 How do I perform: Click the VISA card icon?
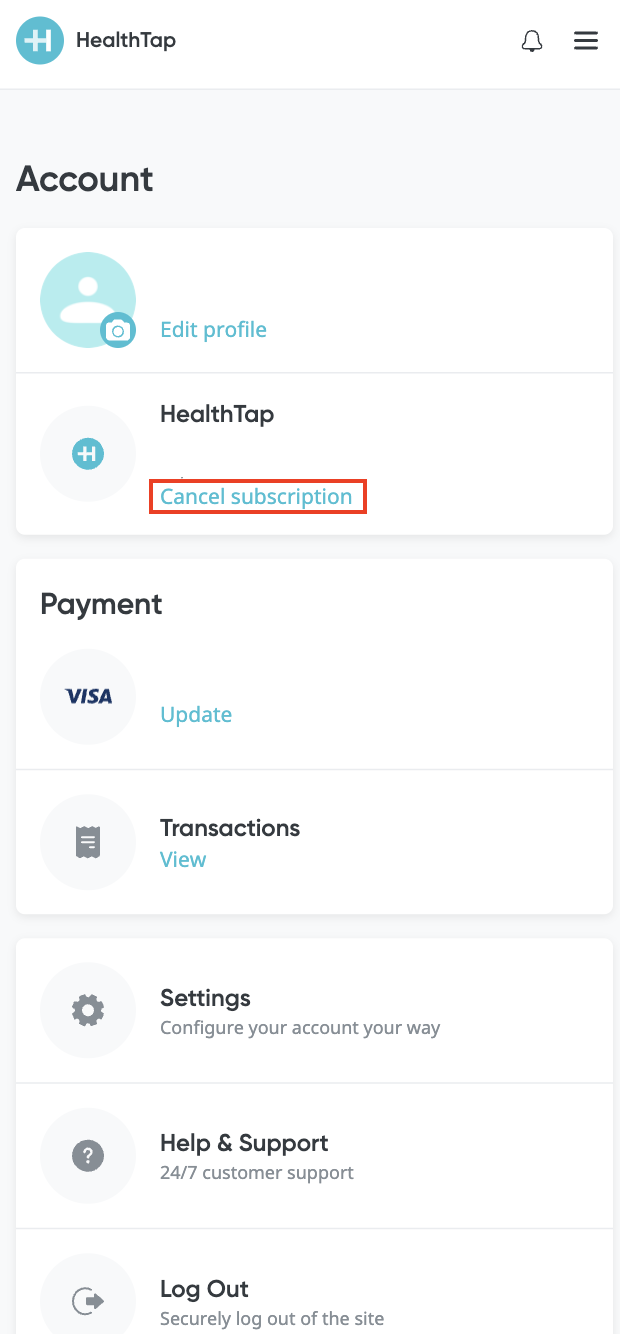tap(88, 697)
